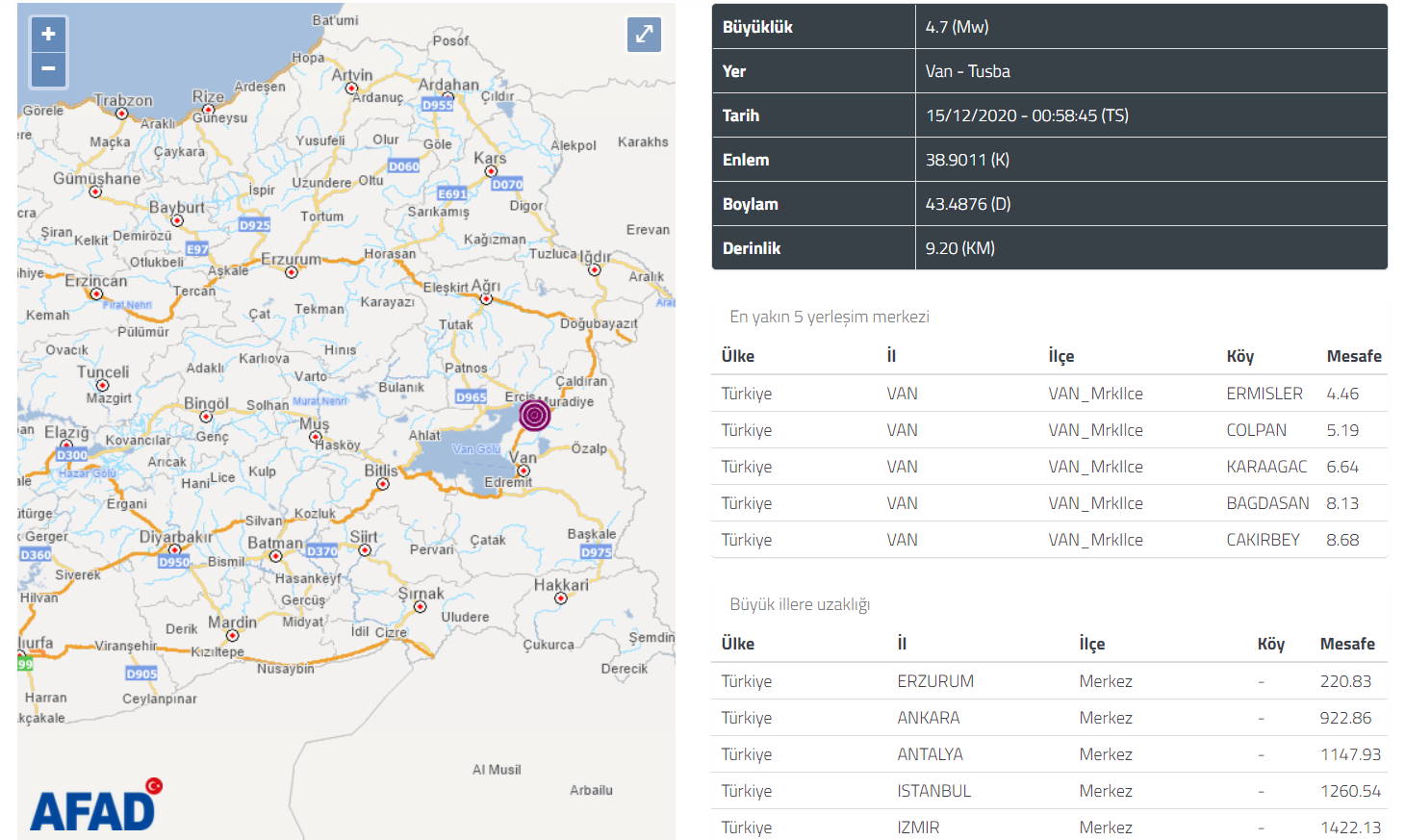Click the Tarih date value cell
1405x840 pixels.
(1026, 115)
